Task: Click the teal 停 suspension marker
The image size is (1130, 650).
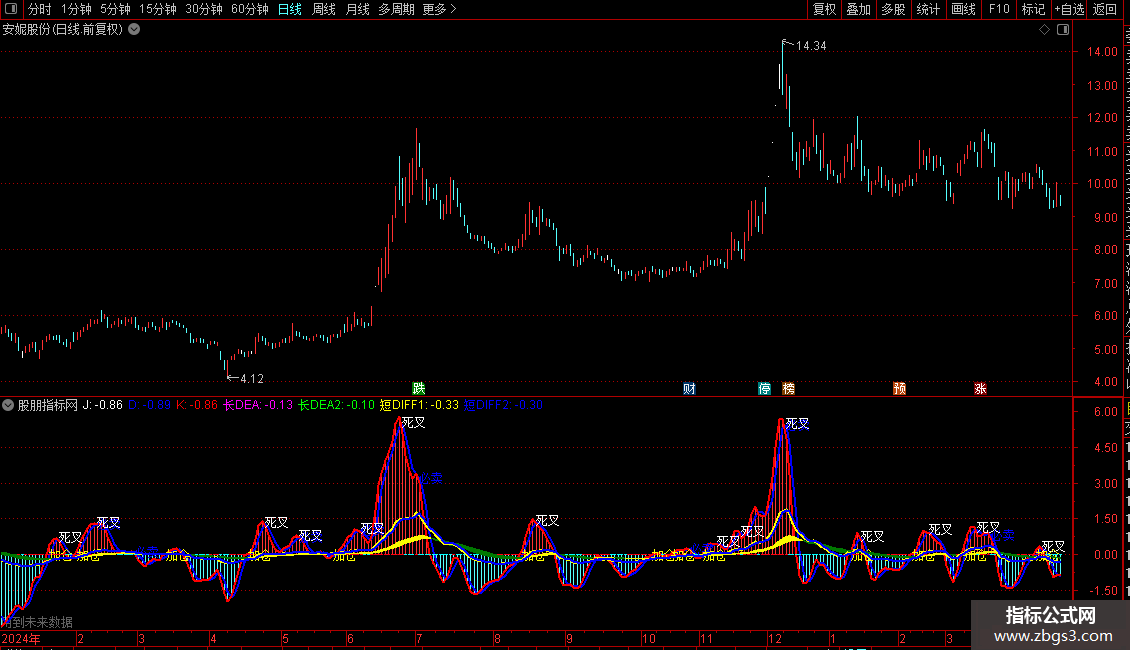Action: pos(765,388)
